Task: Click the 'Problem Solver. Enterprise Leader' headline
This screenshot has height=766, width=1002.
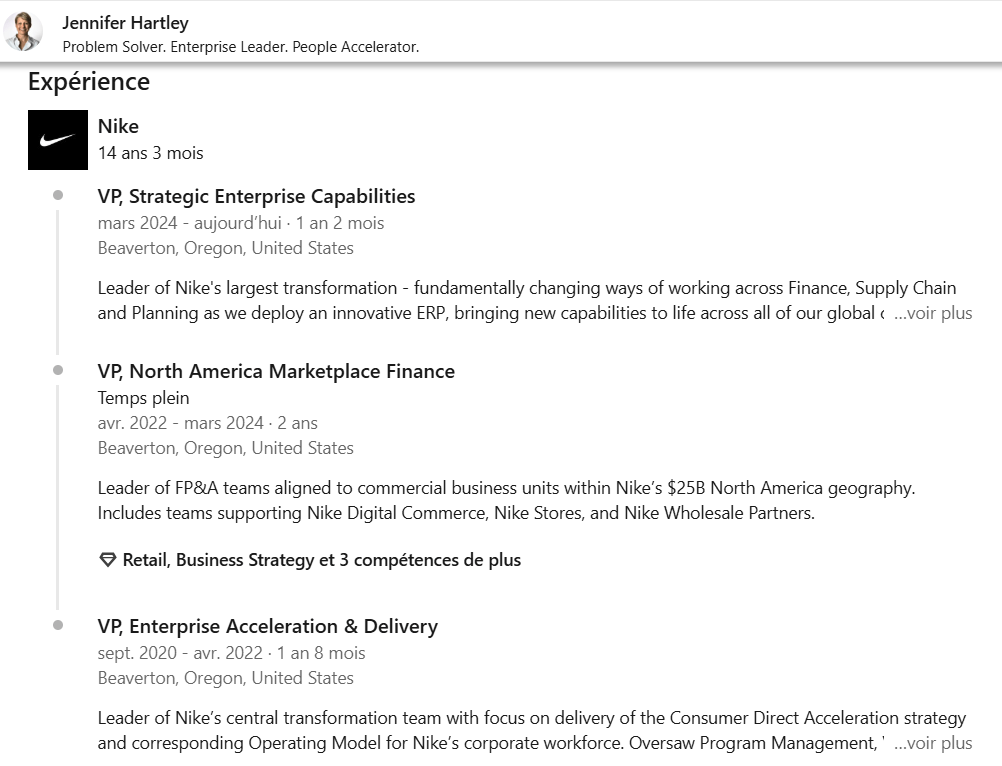Action: (x=240, y=47)
